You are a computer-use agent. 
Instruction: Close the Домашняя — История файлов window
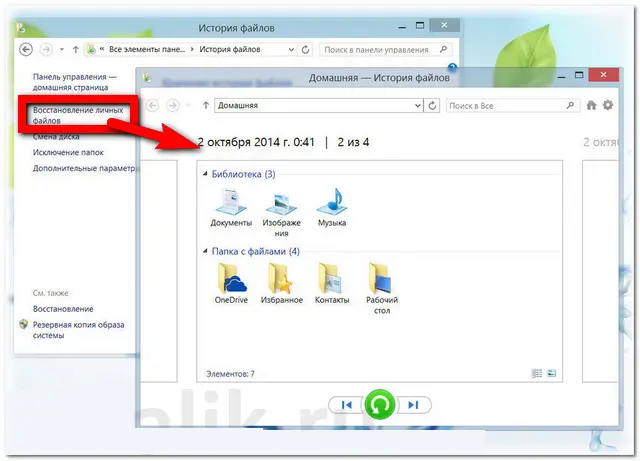pos(603,75)
